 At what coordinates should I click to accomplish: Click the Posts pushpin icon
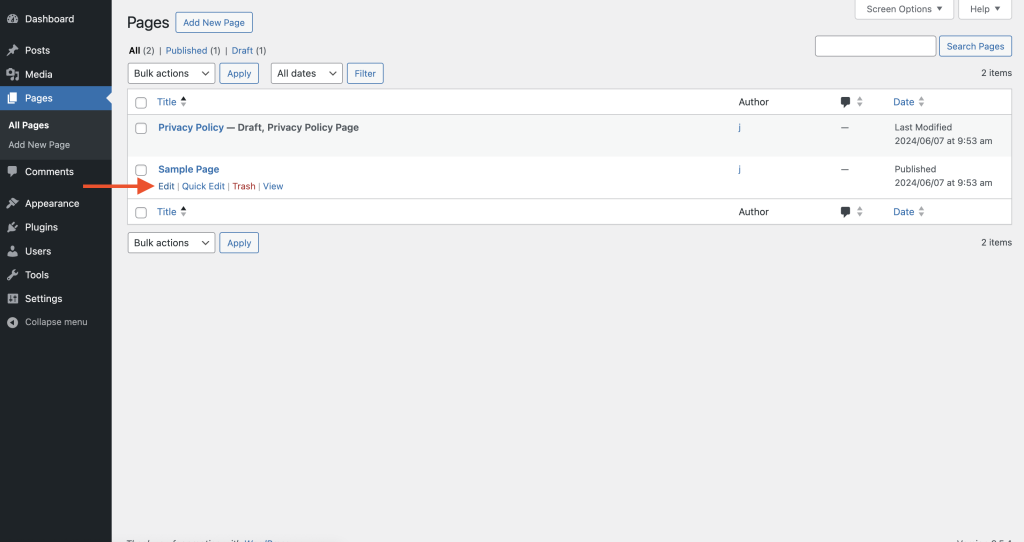(x=12, y=50)
